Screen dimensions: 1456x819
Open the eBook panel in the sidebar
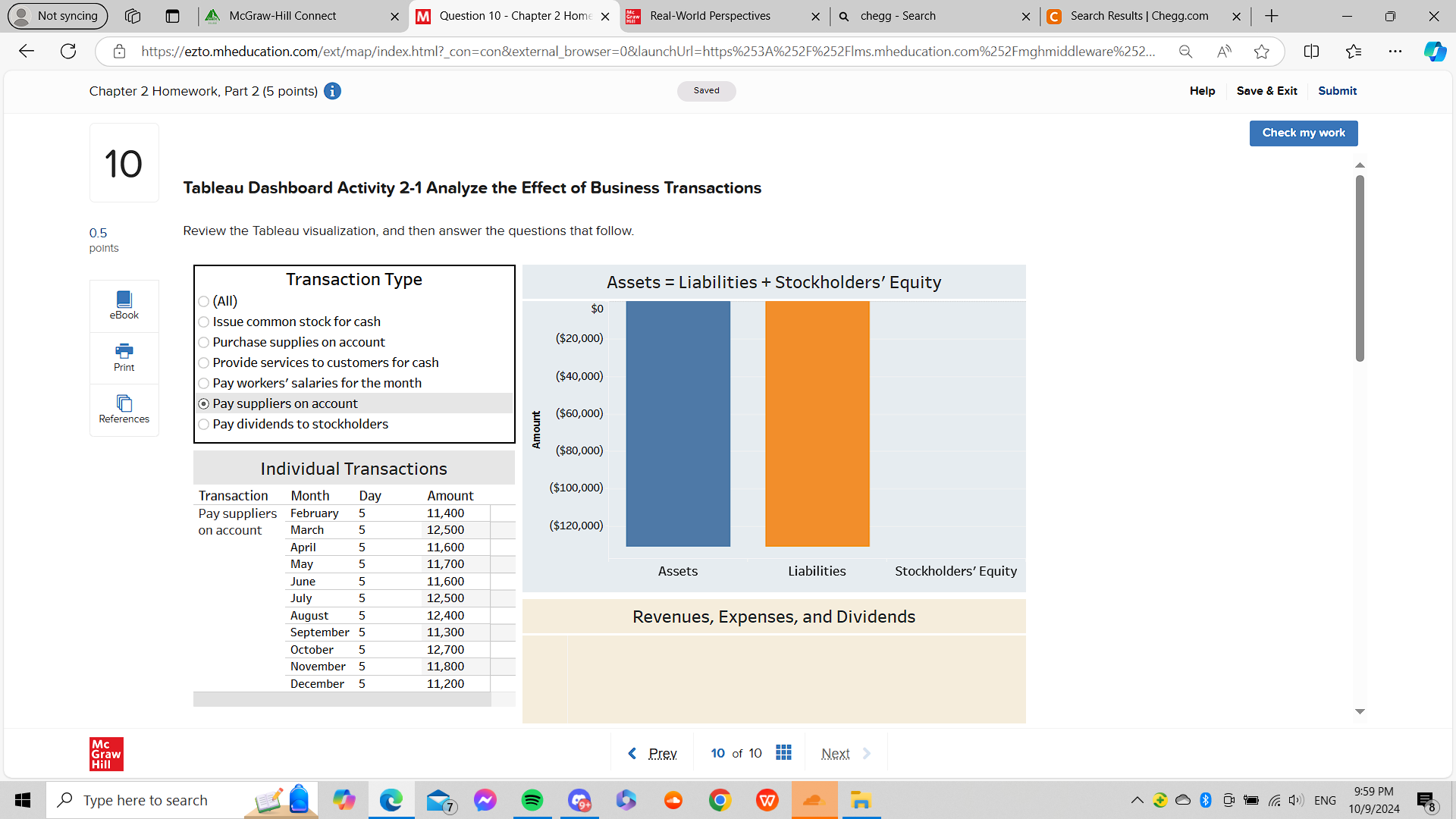[124, 305]
